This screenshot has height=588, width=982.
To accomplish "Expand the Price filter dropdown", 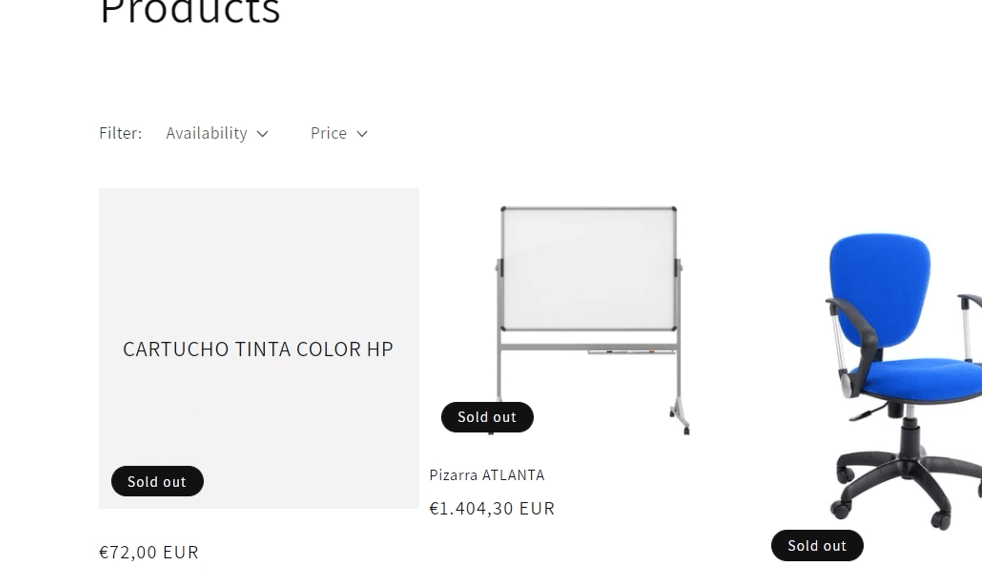I will click(329, 133).
